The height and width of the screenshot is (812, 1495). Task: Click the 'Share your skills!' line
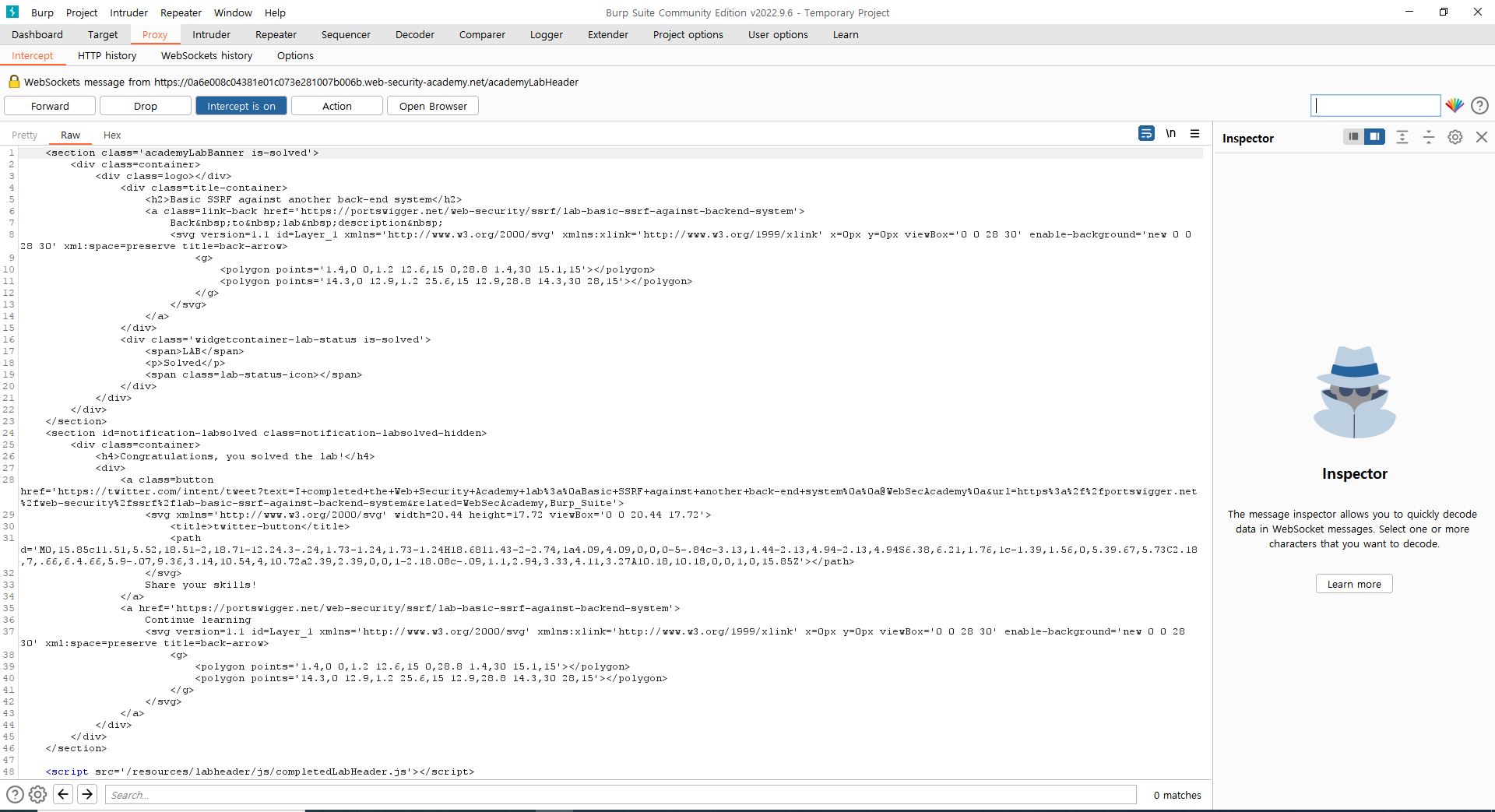point(200,585)
